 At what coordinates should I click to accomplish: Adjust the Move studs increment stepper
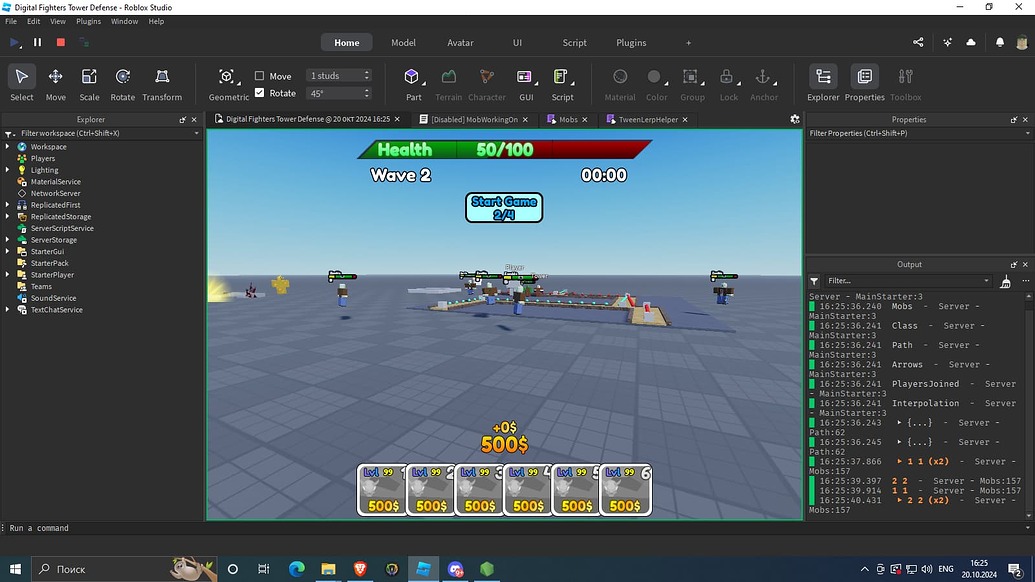point(367,76)
